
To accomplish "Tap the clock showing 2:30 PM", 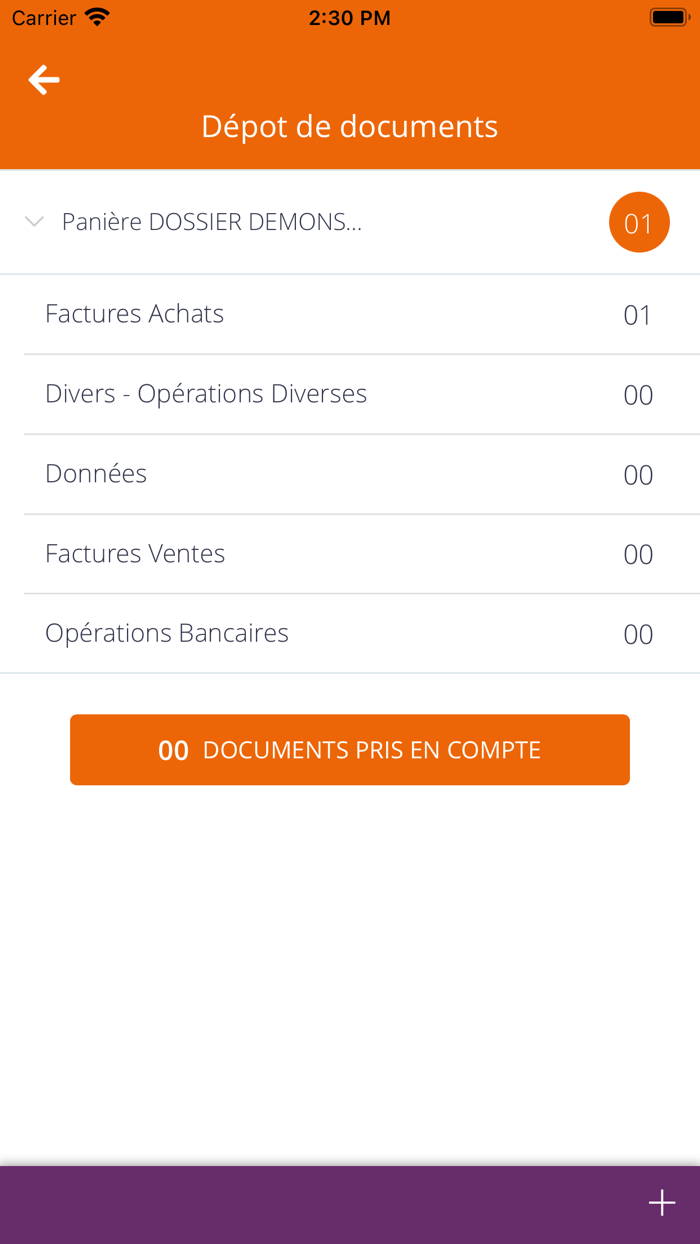I will [350, 17].
